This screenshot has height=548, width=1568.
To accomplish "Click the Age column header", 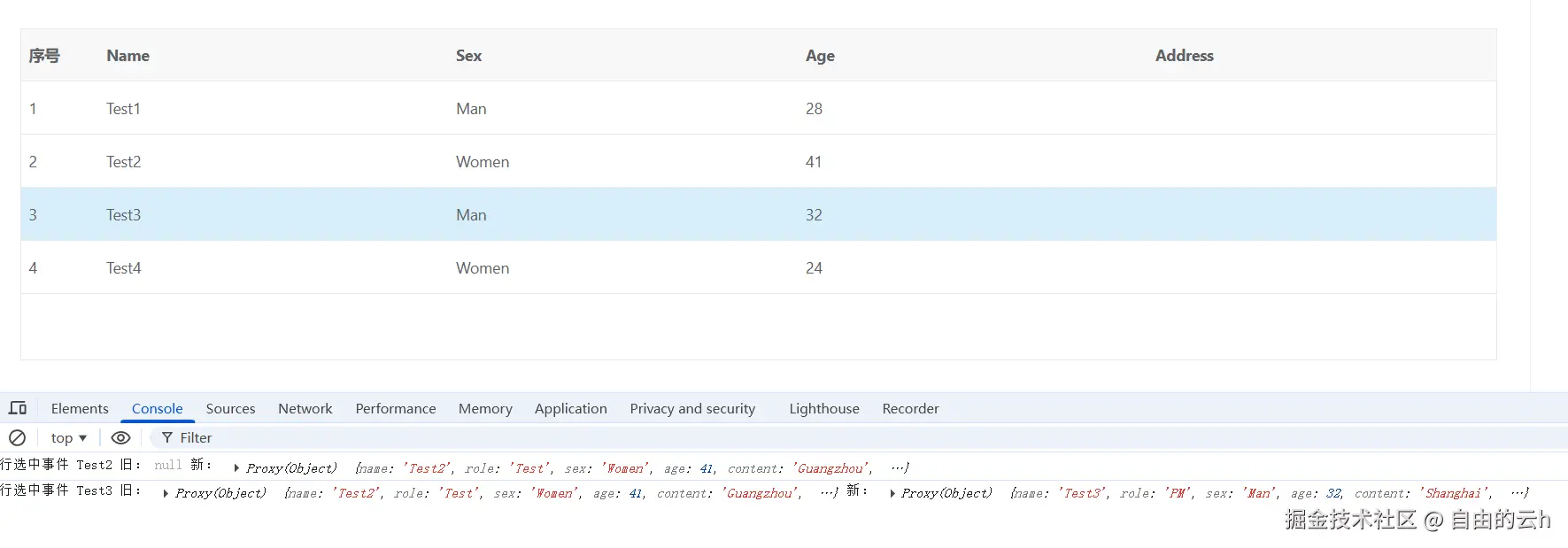I will 820,55.
